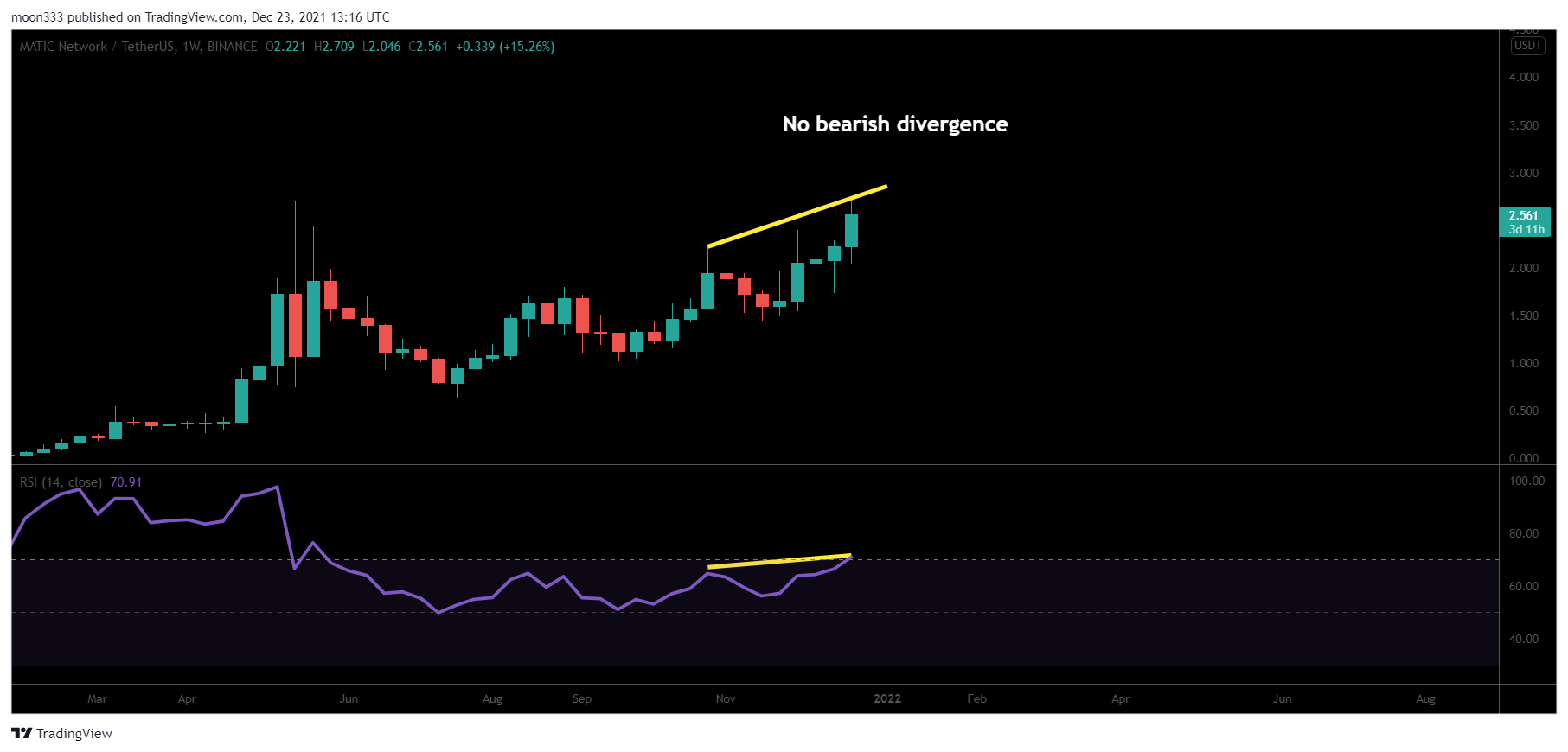The image size is (1568, 752).
Task: Click the 'No bearish divergence' text annotation
Action: (895, 124)
